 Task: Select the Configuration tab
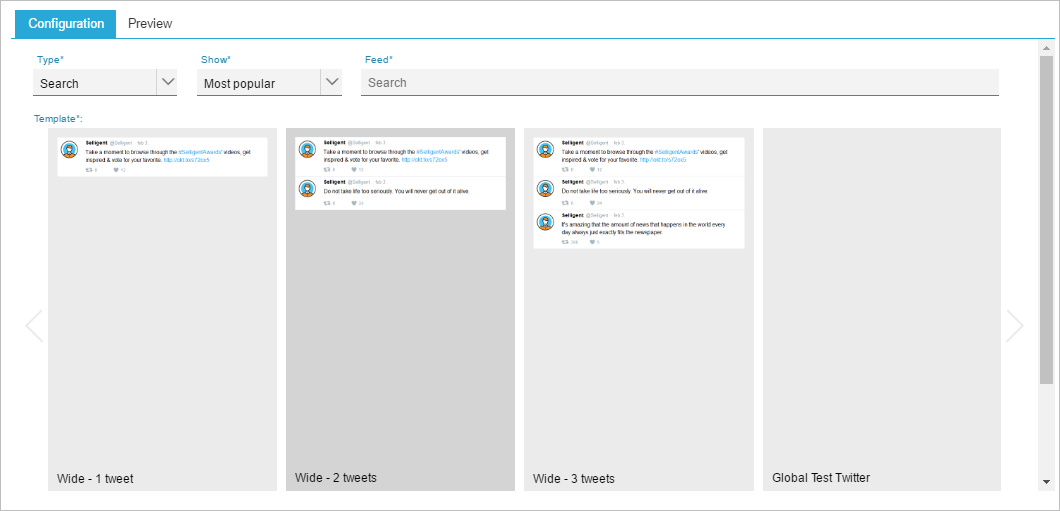coord(66,23)
